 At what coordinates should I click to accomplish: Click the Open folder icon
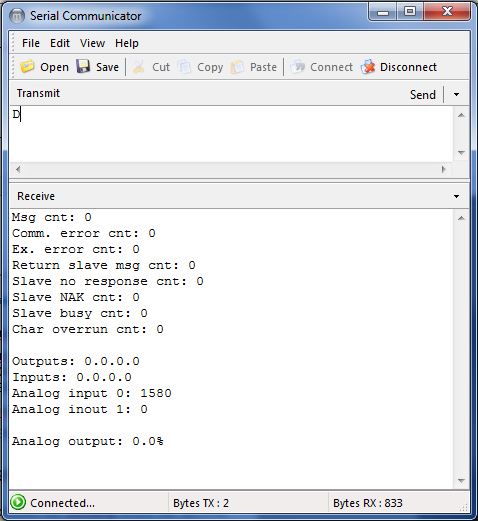point(27,66)
